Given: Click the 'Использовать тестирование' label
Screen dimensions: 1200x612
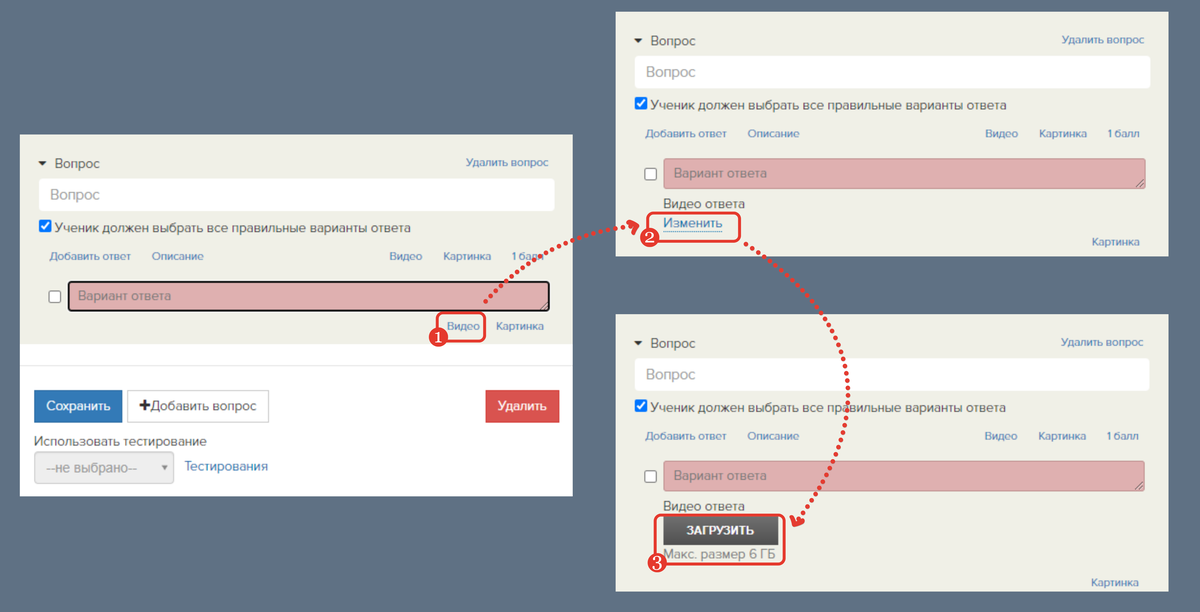Looking at the screenshot, I should pos(121,441).
